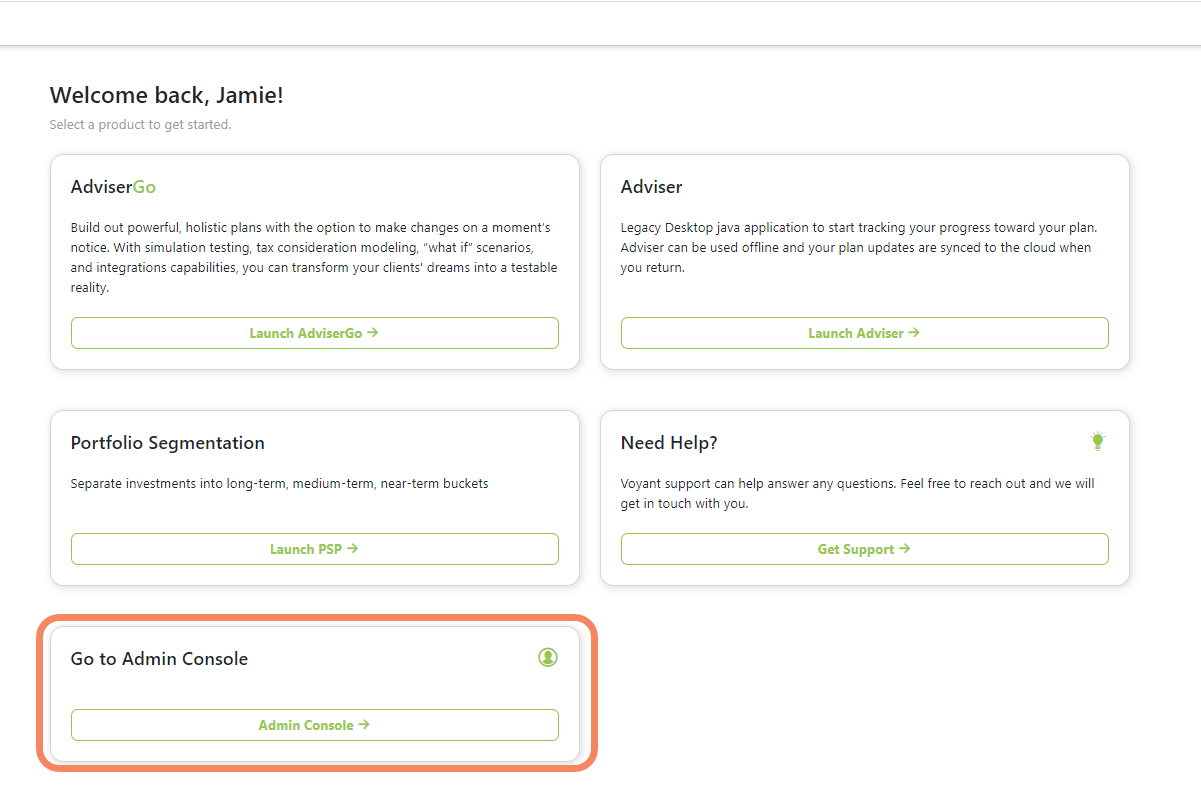Click the Need Help? heading

(x=669, y=443)
